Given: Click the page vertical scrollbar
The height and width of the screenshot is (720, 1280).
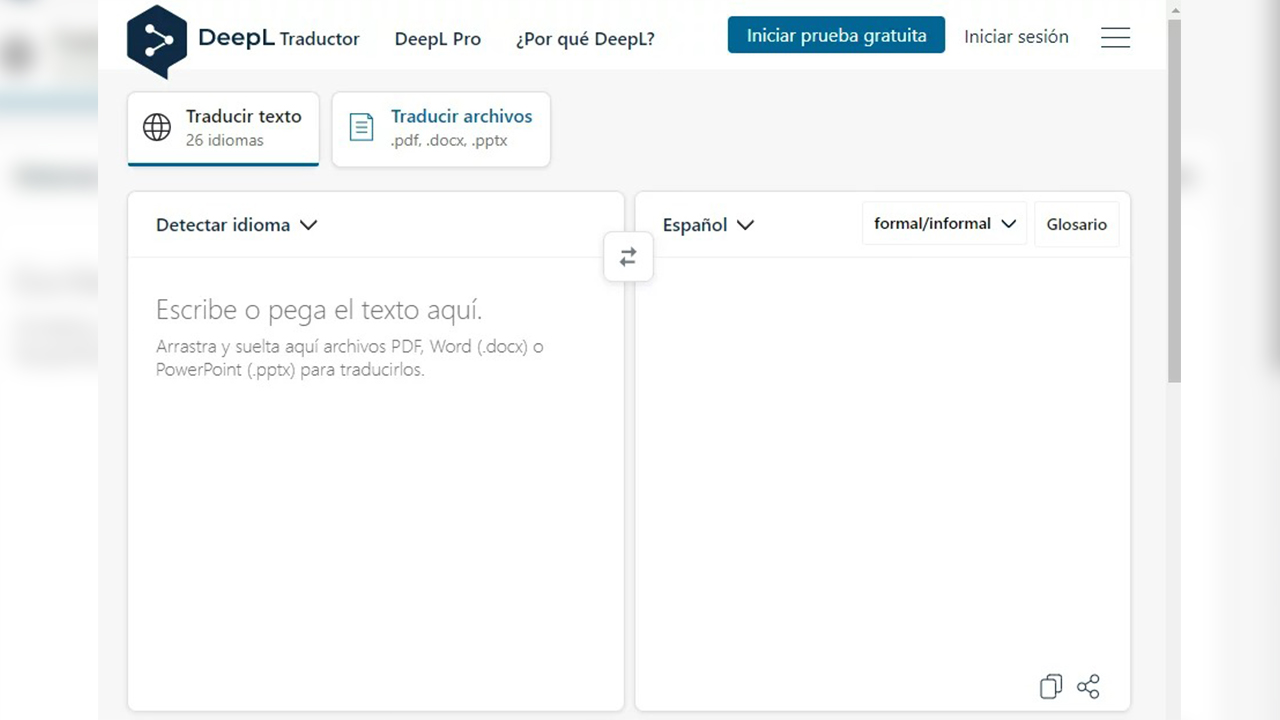Looking at the screenshot, I should coord(1174,200).
